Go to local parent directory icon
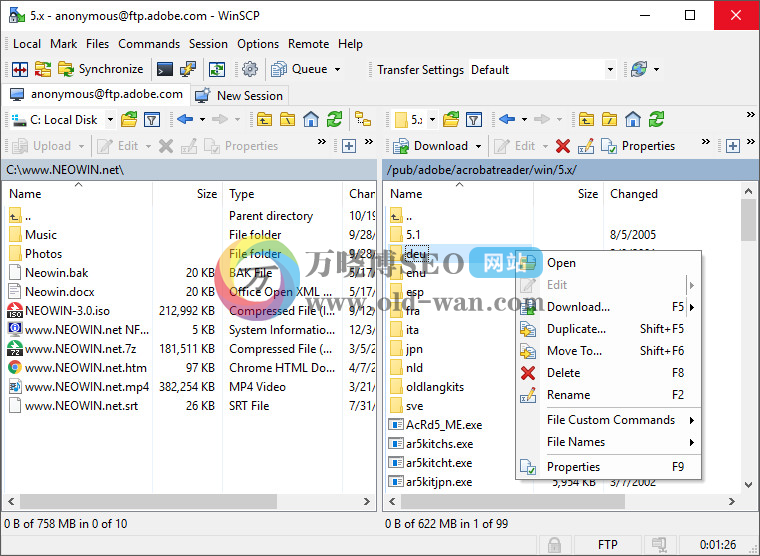 [264, 119]
